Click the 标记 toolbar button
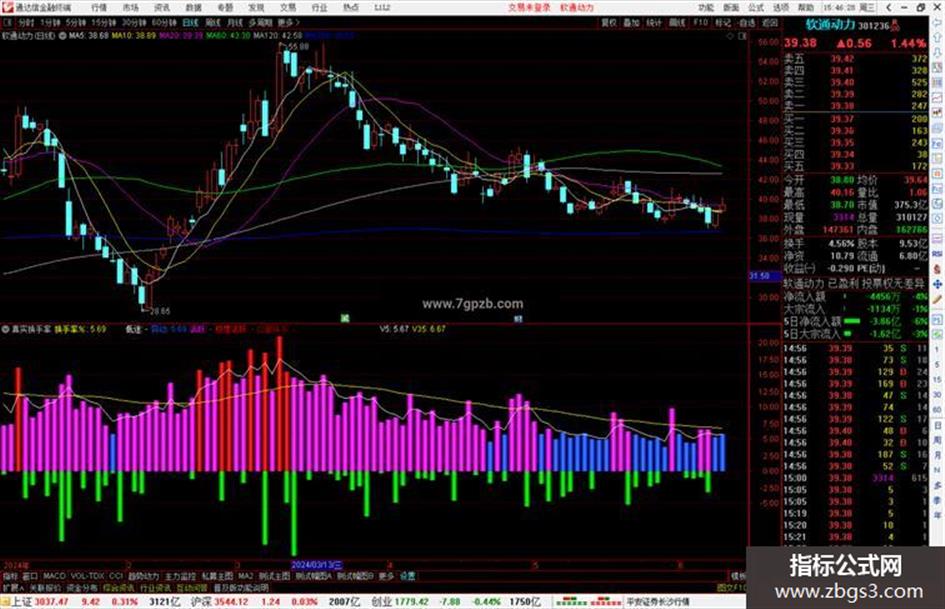Viewport: 945px width, 609px height. pyautogui.click(x=723, y=22)
